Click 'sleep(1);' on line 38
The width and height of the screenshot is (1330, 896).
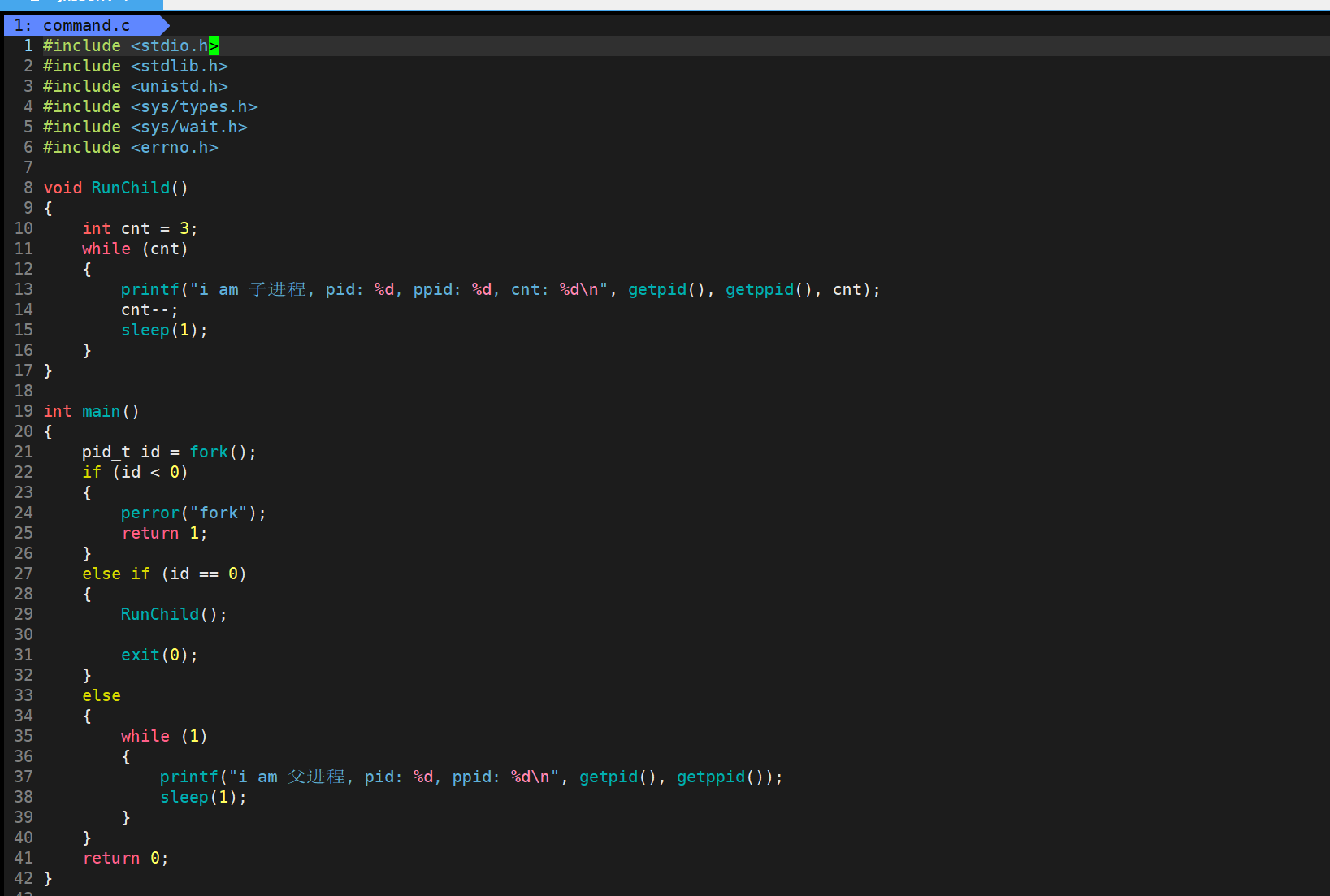click(x=203, y=797)
